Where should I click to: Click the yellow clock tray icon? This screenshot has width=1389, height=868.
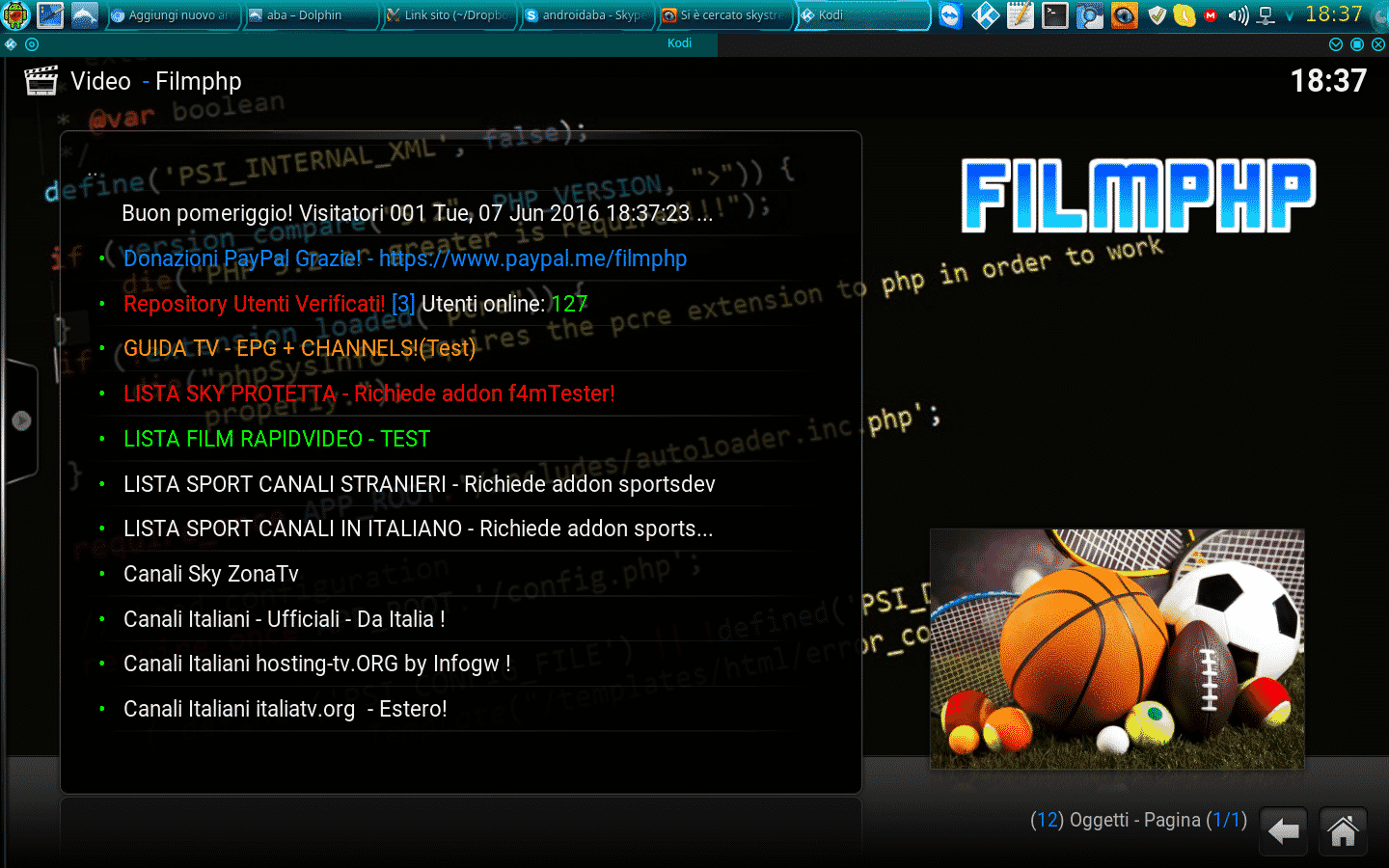pos(1185,14)
